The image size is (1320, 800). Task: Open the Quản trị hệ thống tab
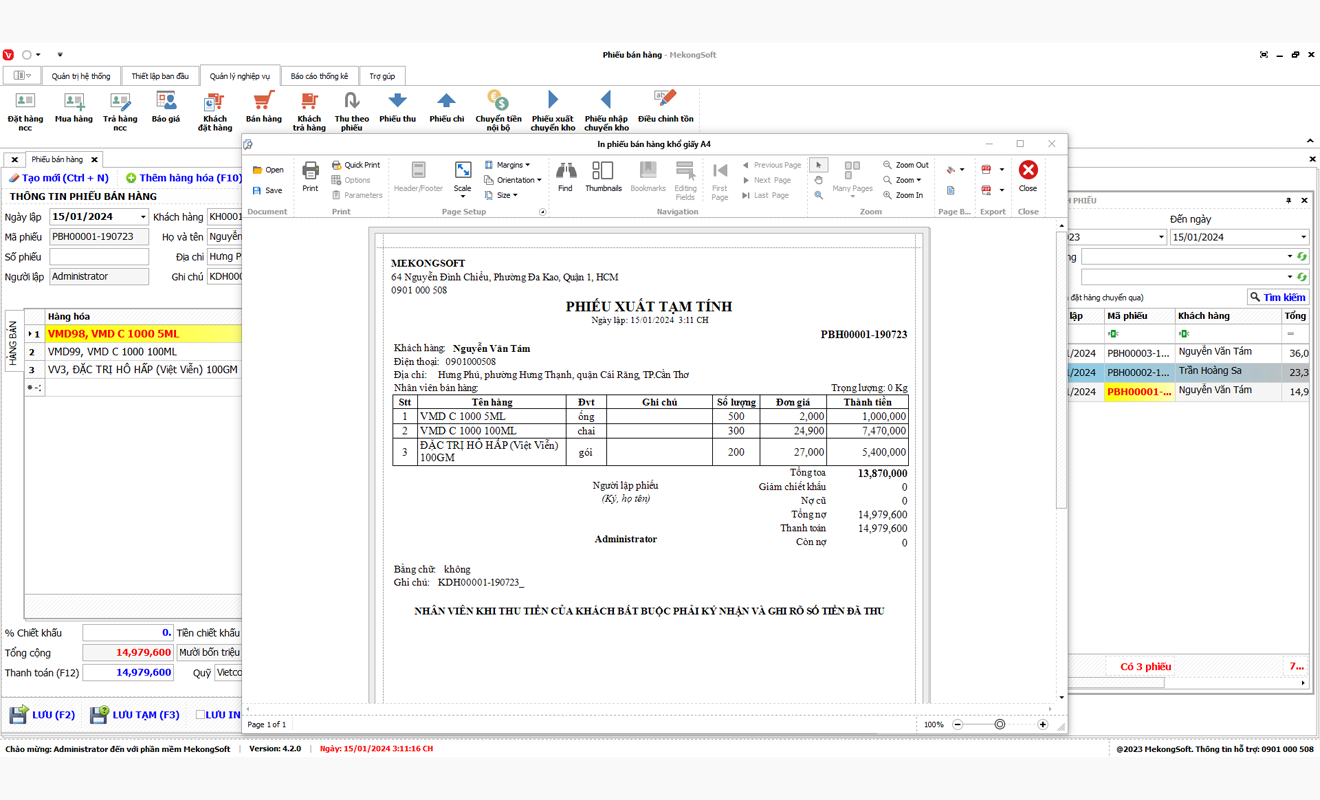coord(81,76)
